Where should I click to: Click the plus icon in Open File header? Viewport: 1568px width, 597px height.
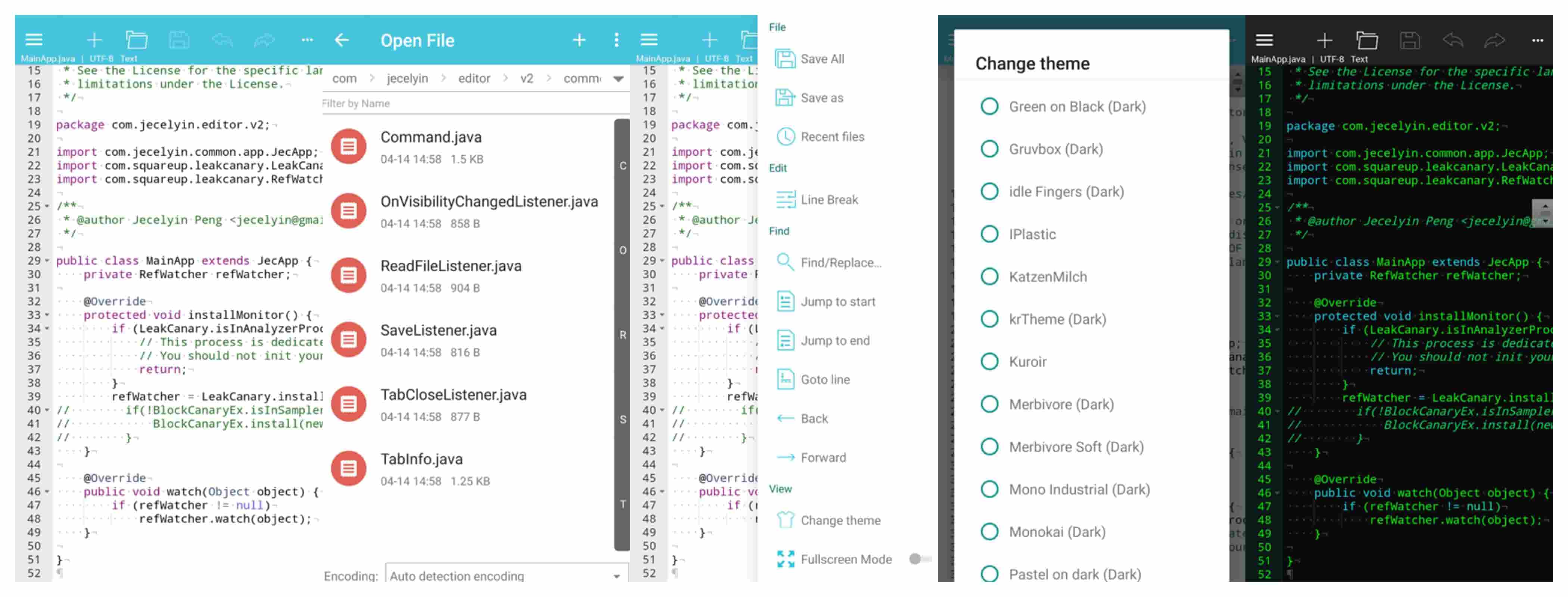coord(579,40)
